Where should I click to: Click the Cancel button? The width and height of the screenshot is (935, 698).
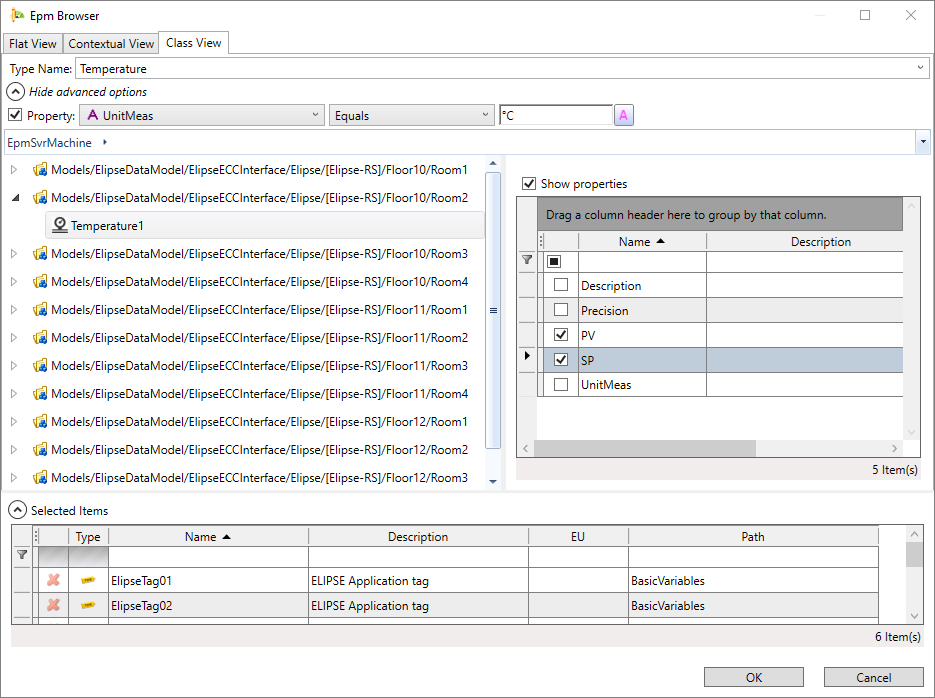(x=873, y=677)
